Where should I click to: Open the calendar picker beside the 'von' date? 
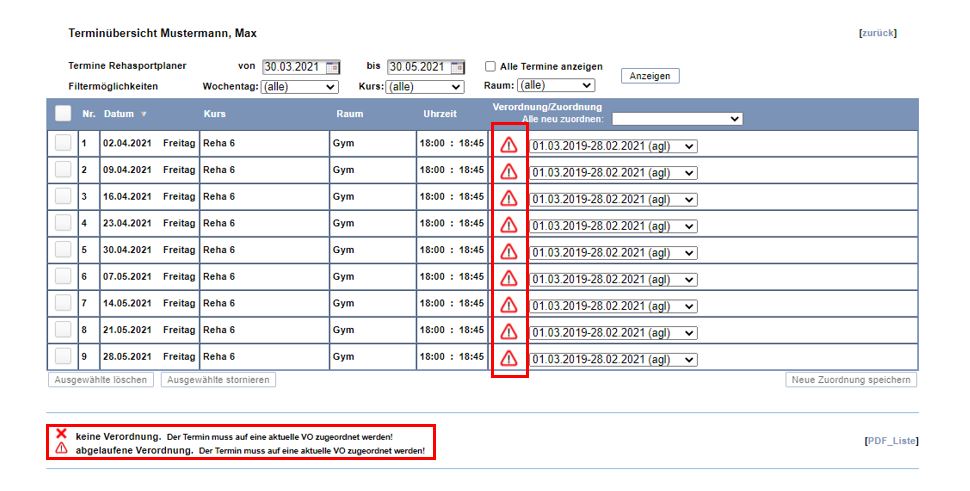pos(333,67)
